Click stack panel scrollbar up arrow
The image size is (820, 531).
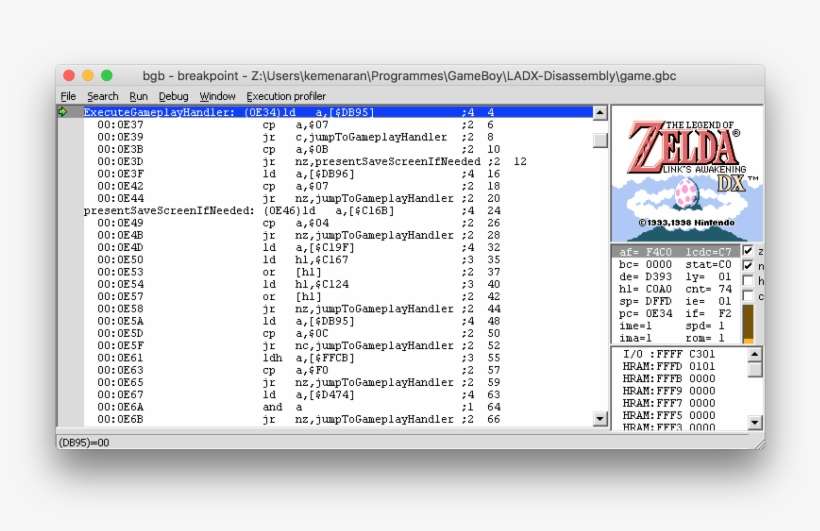755,354
